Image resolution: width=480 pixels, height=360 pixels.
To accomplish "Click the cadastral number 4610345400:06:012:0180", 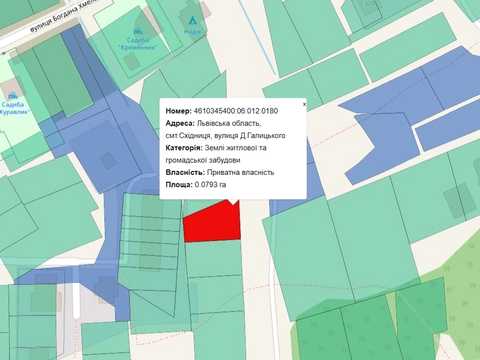I will 236,111.
